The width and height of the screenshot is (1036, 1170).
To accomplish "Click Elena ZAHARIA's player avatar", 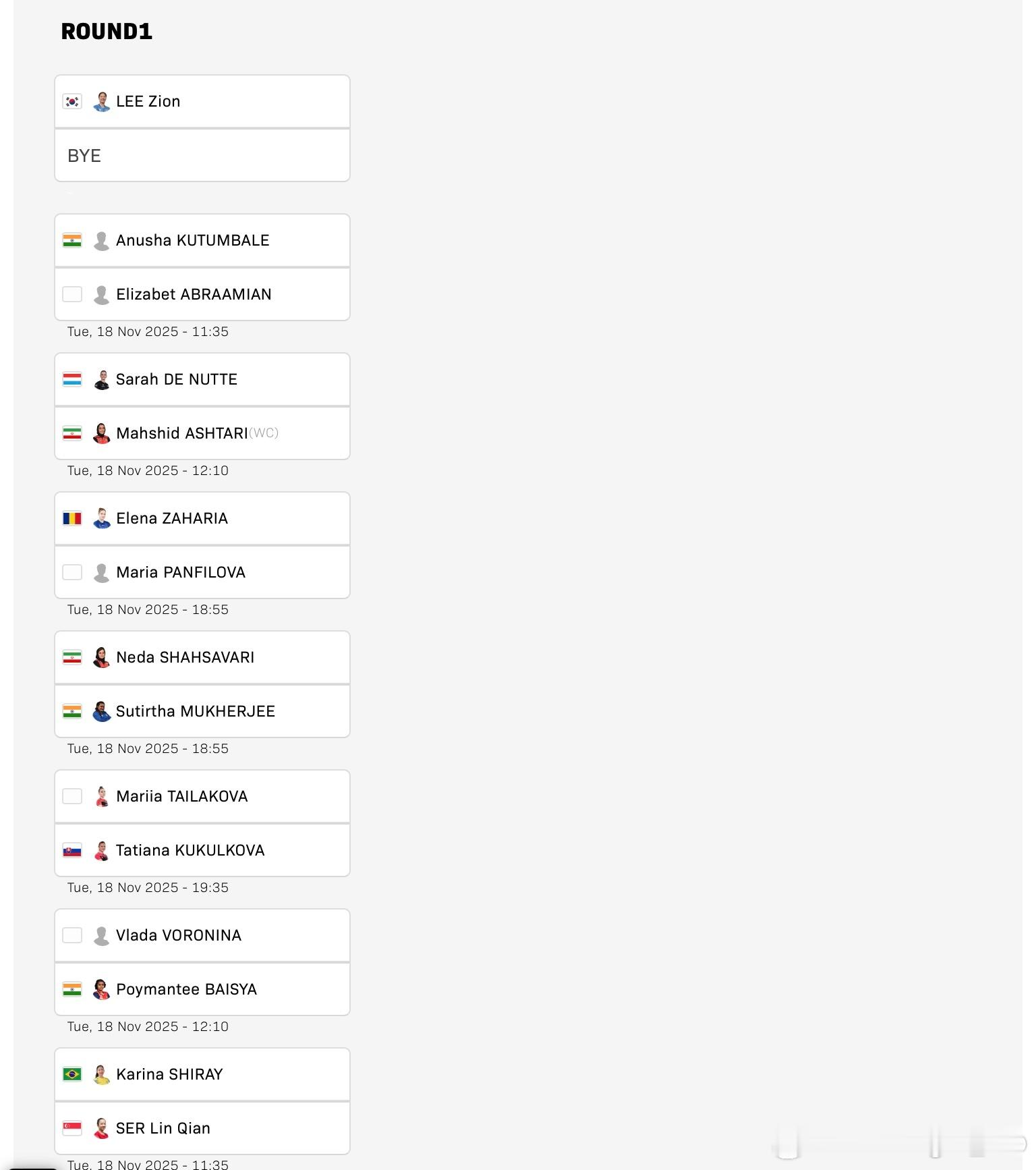I will (x=102, y=519).
